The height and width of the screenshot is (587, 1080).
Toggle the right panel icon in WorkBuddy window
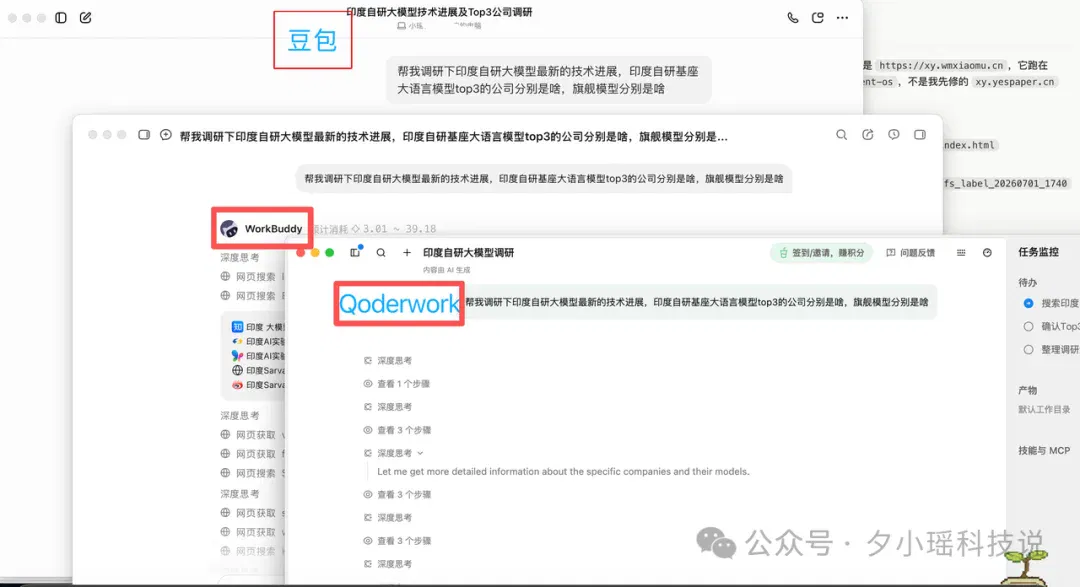[x=920, y=135]
